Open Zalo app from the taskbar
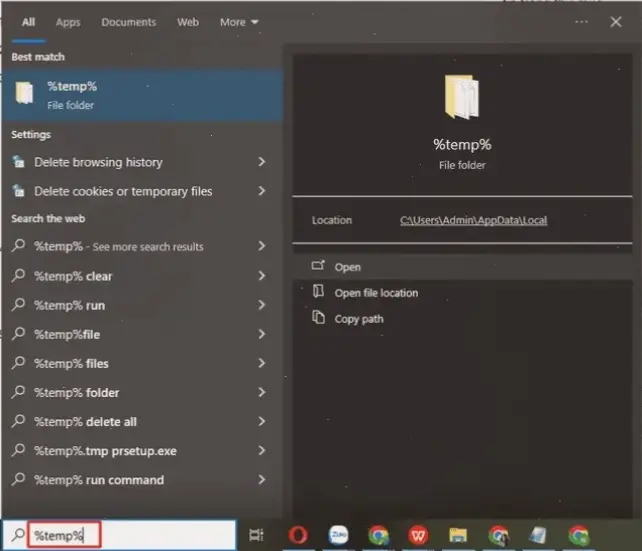This screenshot has width=642, height=551. [338, 535]
